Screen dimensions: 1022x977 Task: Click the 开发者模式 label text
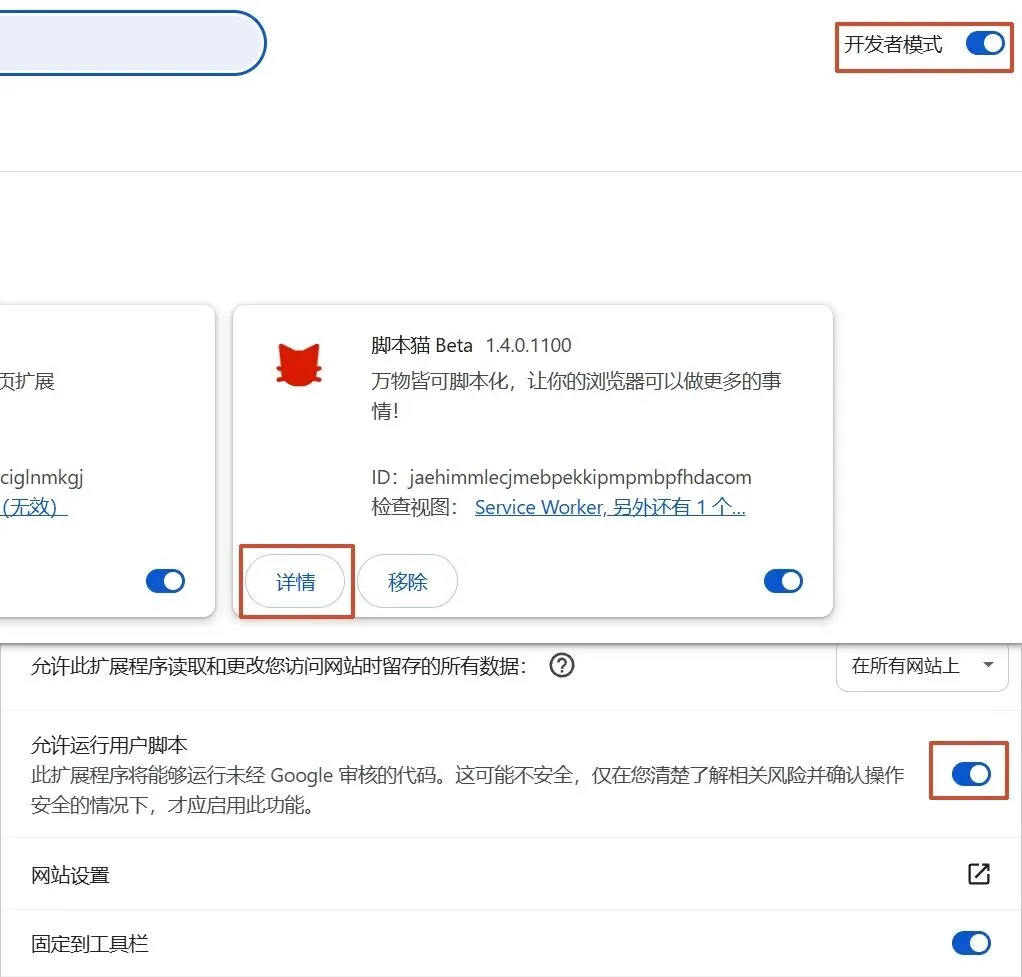893,44
